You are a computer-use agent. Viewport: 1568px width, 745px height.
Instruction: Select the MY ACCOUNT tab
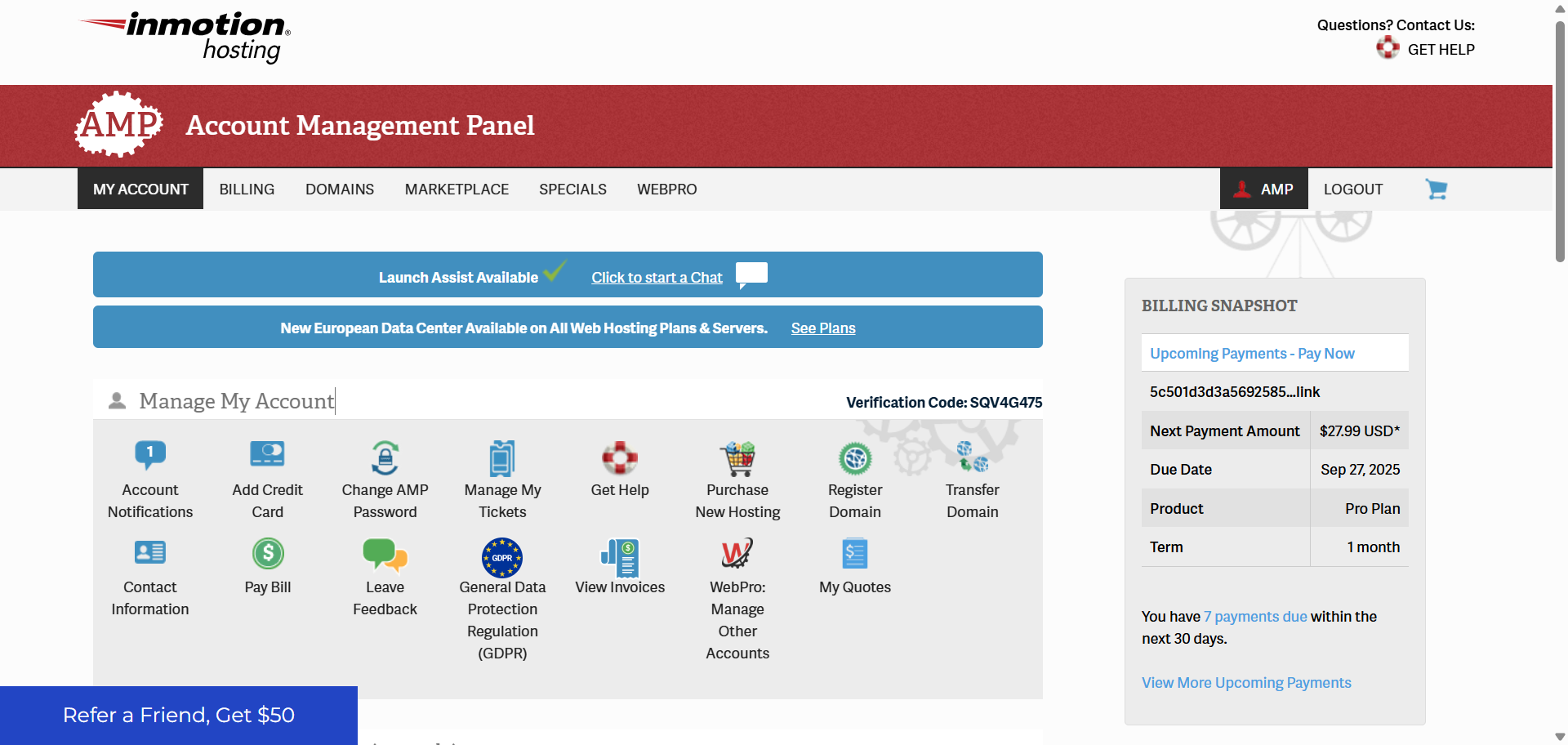[140, 189]
